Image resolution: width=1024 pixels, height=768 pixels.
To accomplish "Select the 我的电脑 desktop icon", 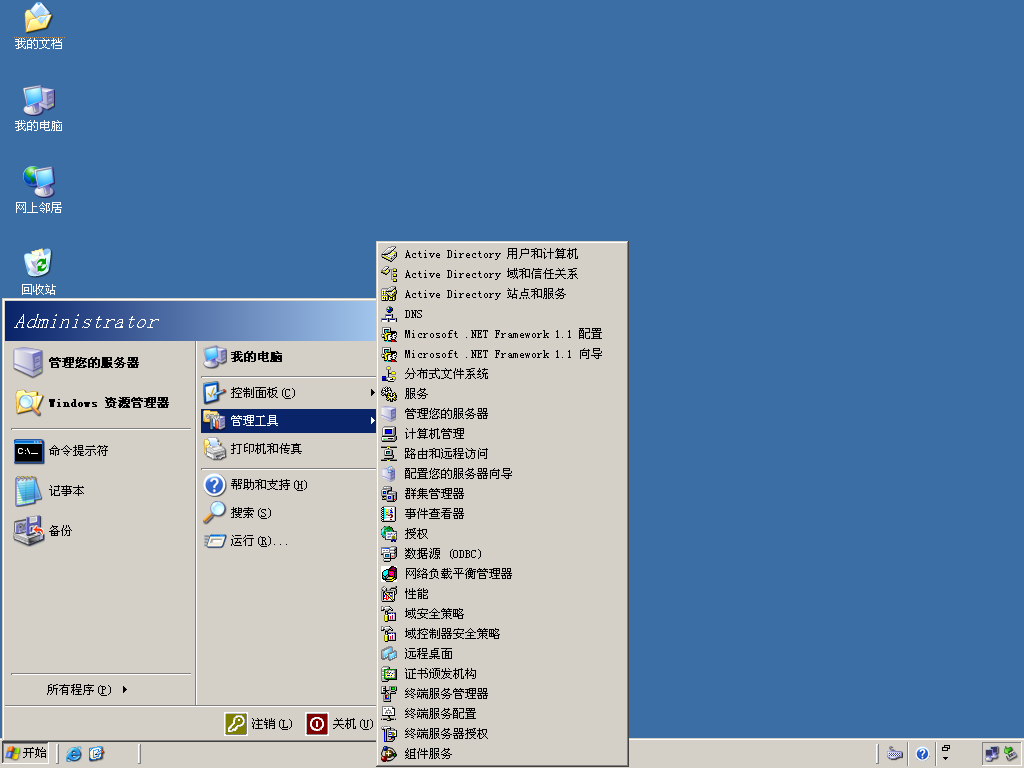I will [39, 108].
